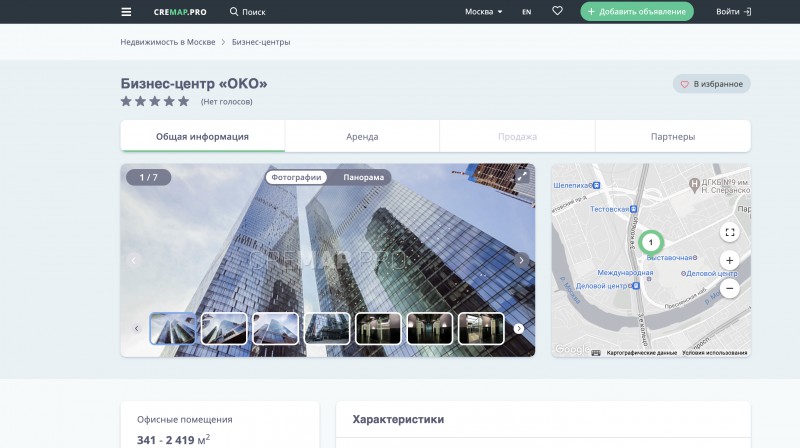Switch language to EN
Image resolution: width=800 pixels, height=448 pixels.
coord(527,12)
